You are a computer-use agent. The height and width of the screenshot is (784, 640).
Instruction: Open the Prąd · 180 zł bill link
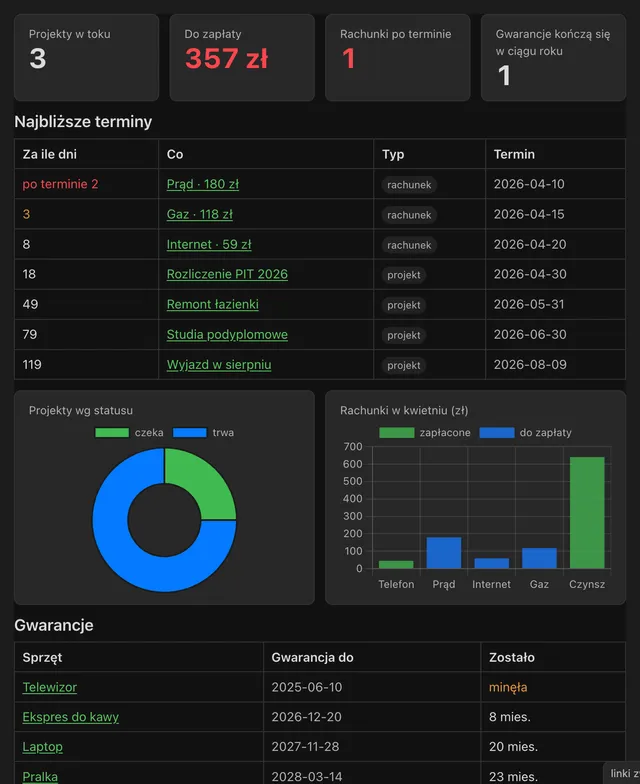pyautogui.click(x=202, y=184)
